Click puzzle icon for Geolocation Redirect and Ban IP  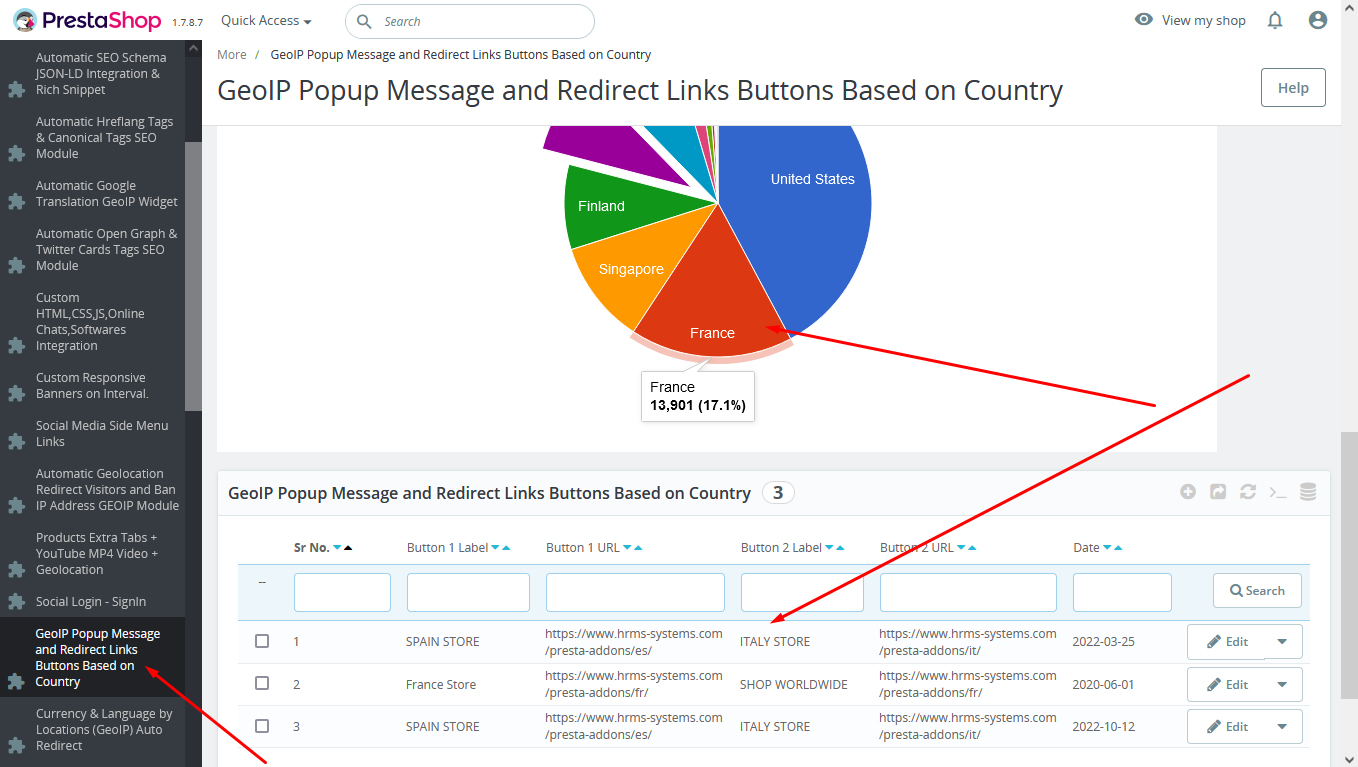(16, 505)
